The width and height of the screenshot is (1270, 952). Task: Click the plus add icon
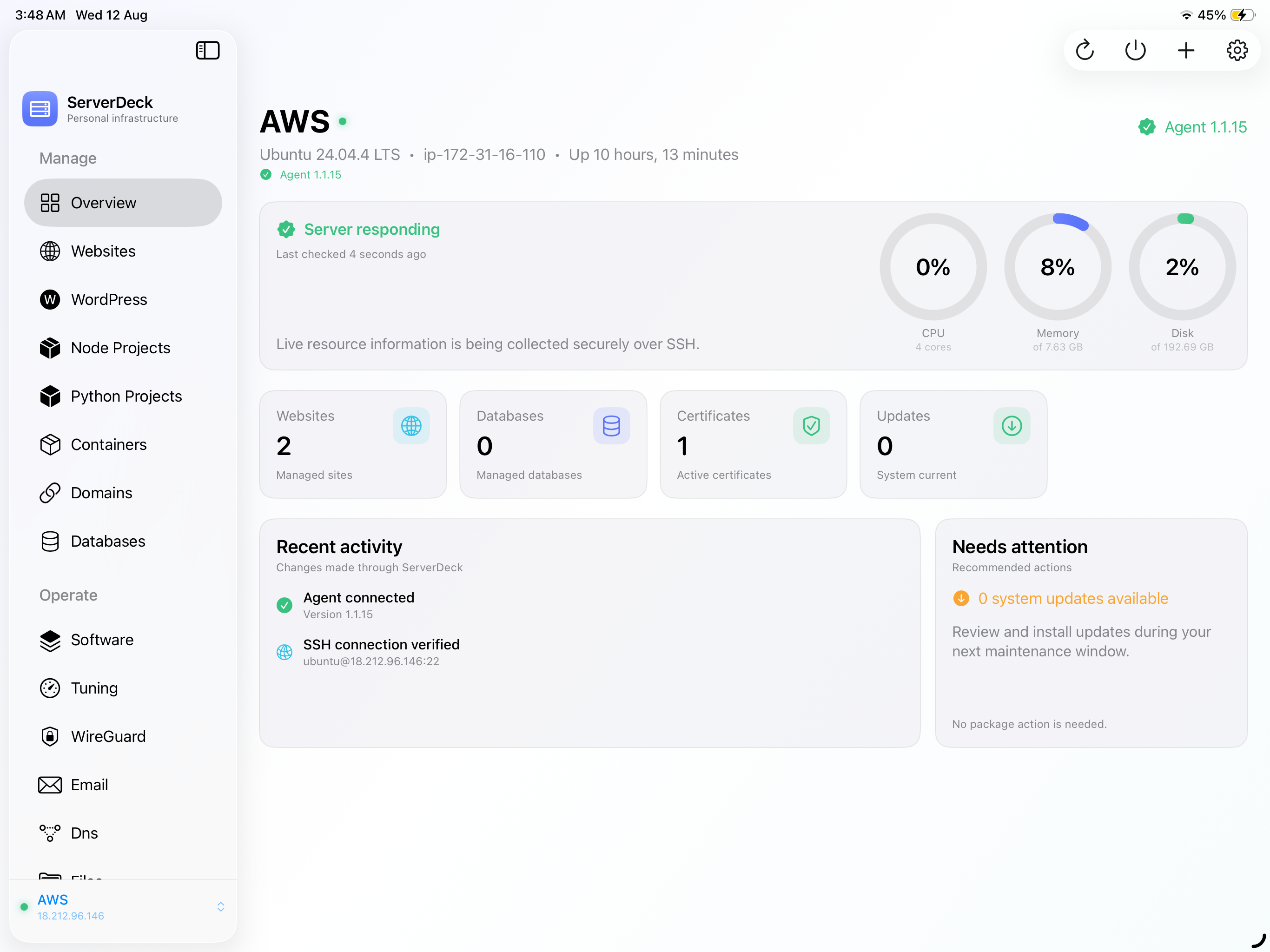(1185, 51)
